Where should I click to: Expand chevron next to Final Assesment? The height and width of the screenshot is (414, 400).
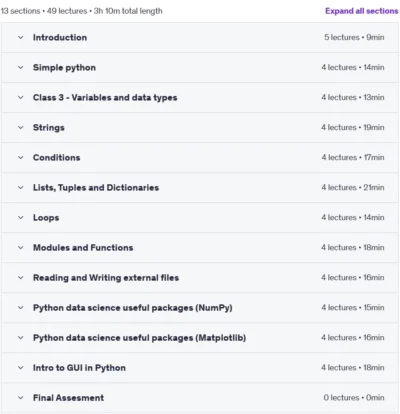pyautogui.click(x=21, y=397)
